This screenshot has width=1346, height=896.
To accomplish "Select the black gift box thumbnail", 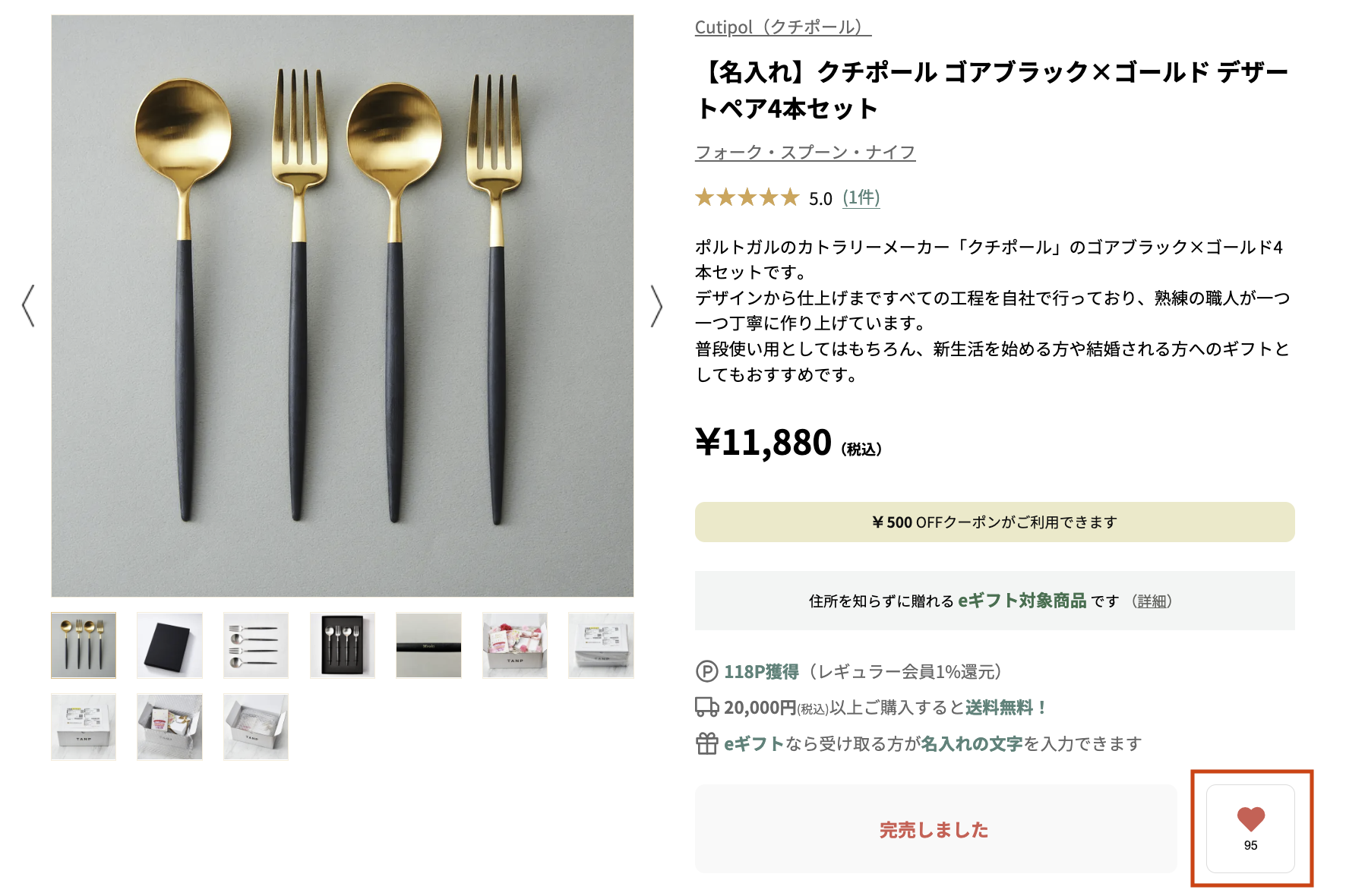I will [169, 645].
